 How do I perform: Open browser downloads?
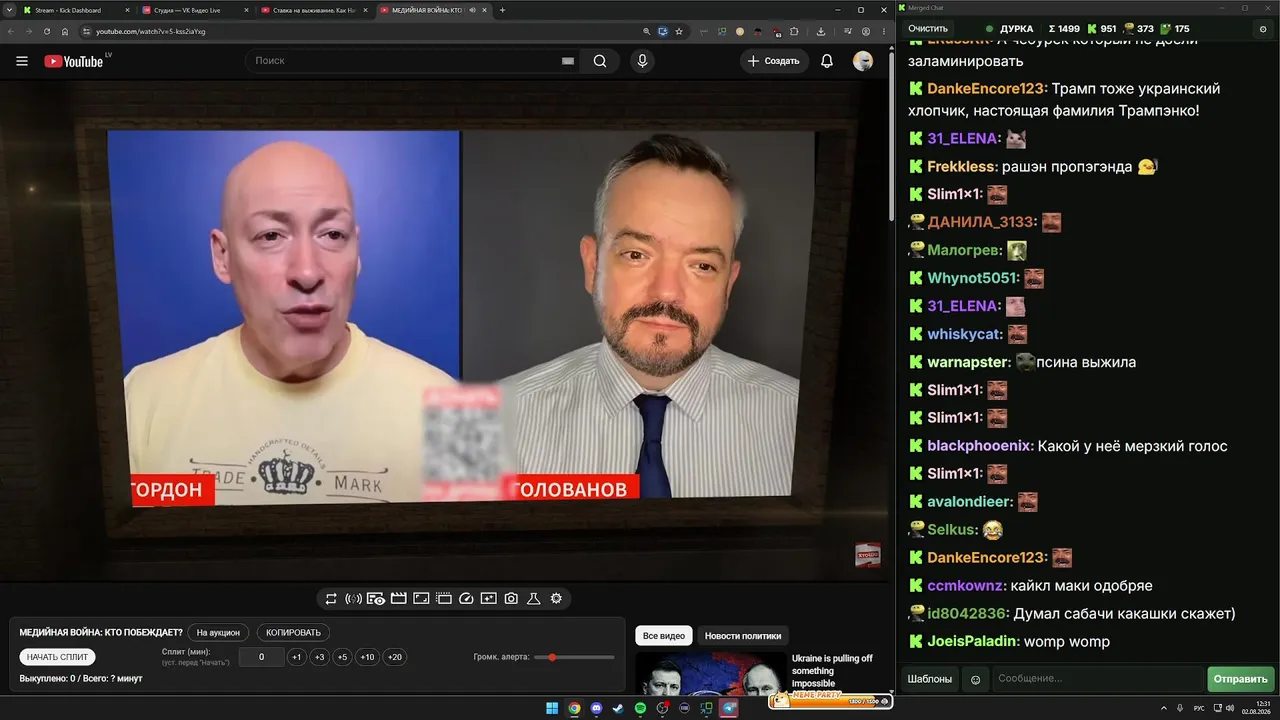(x=821, y=31)
